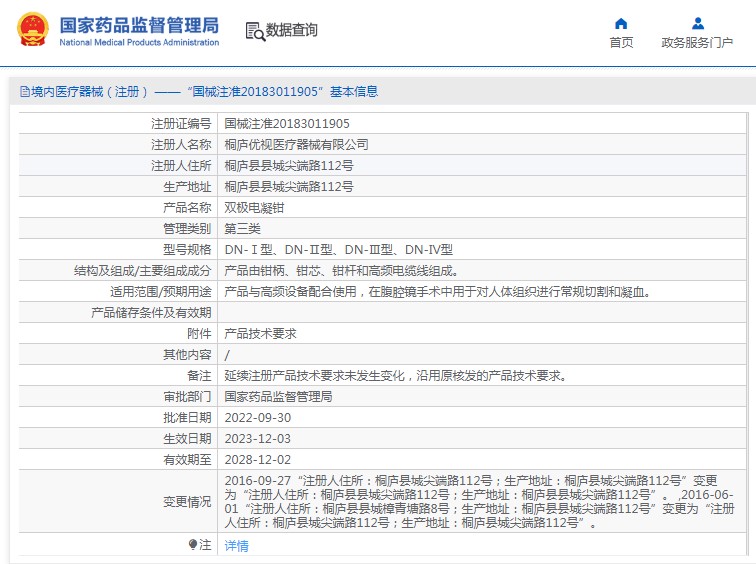The height and width of the screenshot is (564, 756).
Task: Open the 产品技术要求 attachment value
Action: point(260,334)
